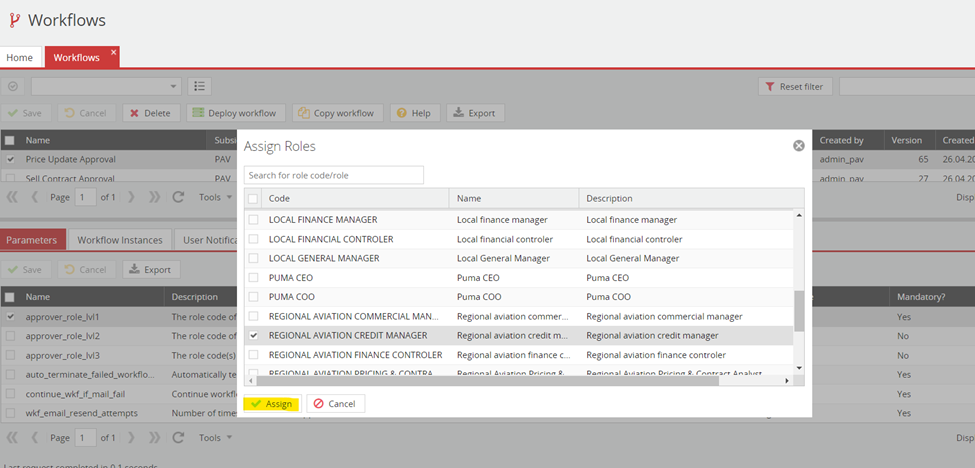Click the Deploy workflow icon button
Screen dimensions: 975x468
(236, 113)
